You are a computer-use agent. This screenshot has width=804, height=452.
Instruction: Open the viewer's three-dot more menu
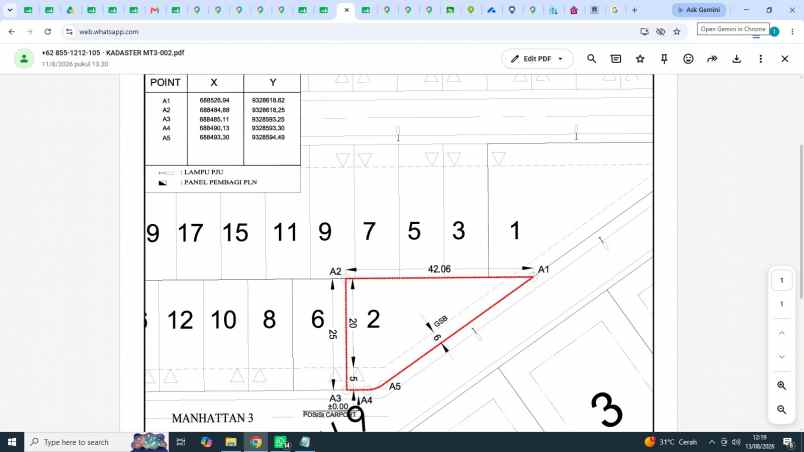pyautogui.click(x=760, y=59)
